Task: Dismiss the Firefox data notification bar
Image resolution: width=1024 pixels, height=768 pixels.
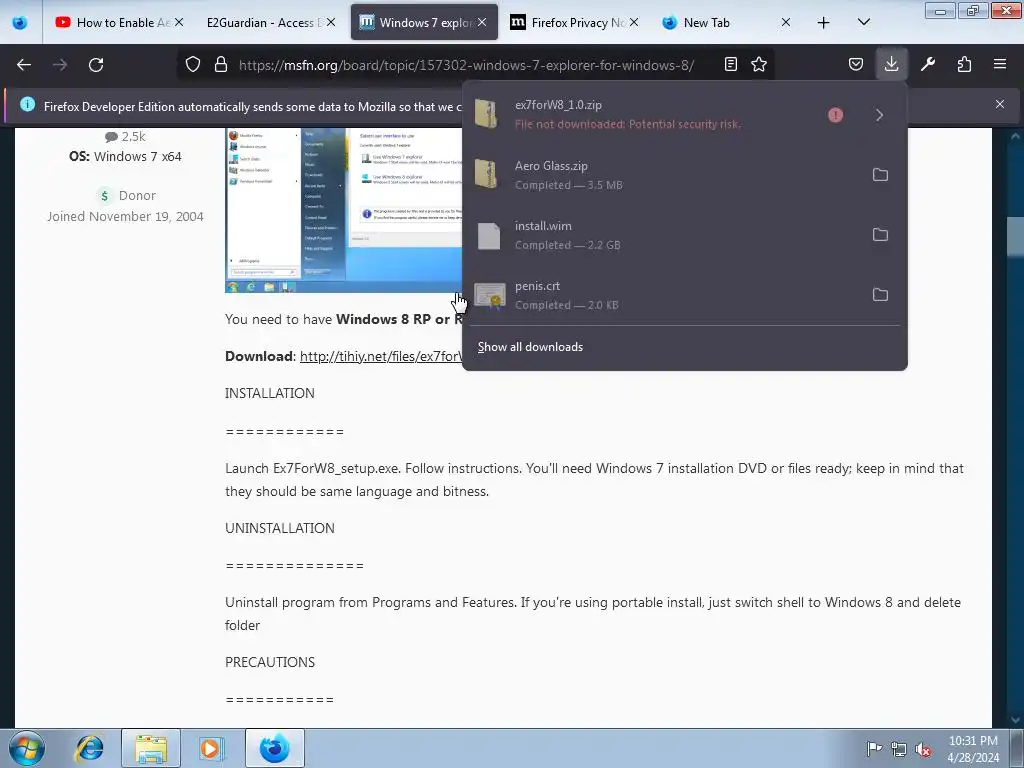Action: (x=1000, y=104)
